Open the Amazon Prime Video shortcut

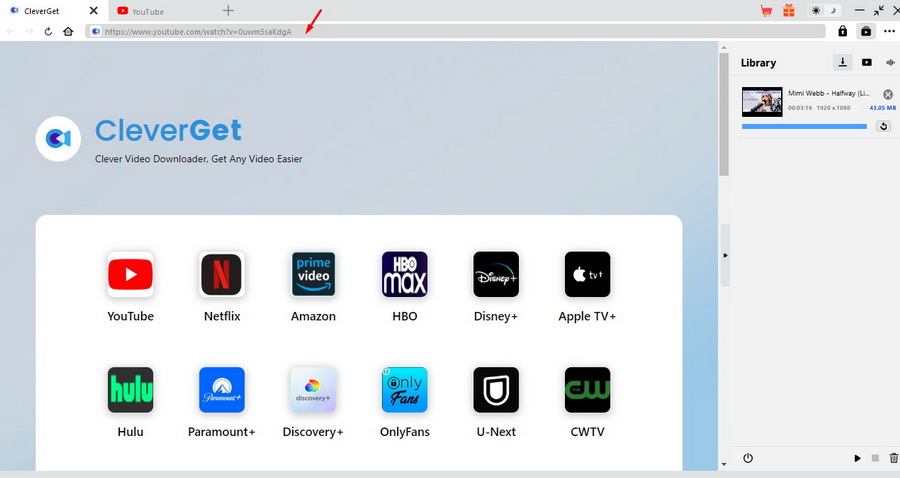coord(313,274)
